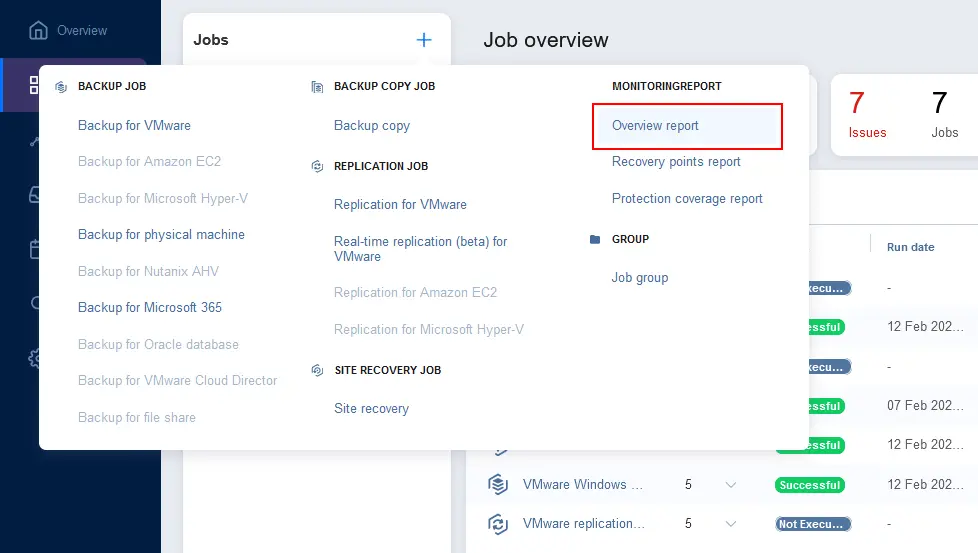Choose Replication for VMware

click(400, 204)
